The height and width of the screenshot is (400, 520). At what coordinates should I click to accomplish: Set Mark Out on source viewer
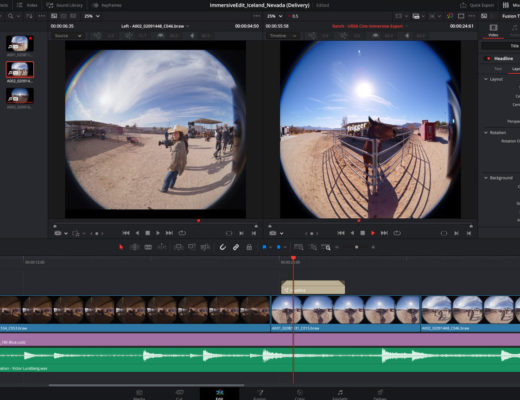pos(254,233)
